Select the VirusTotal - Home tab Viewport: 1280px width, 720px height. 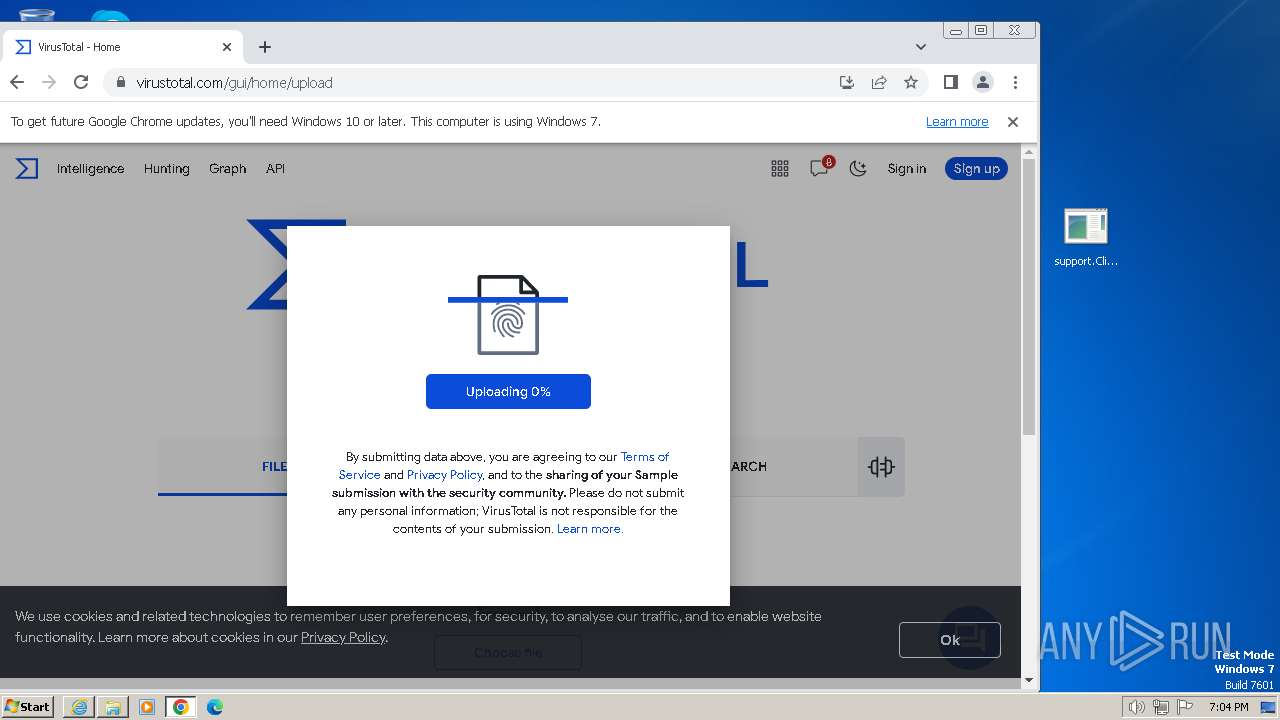(122, 47)
